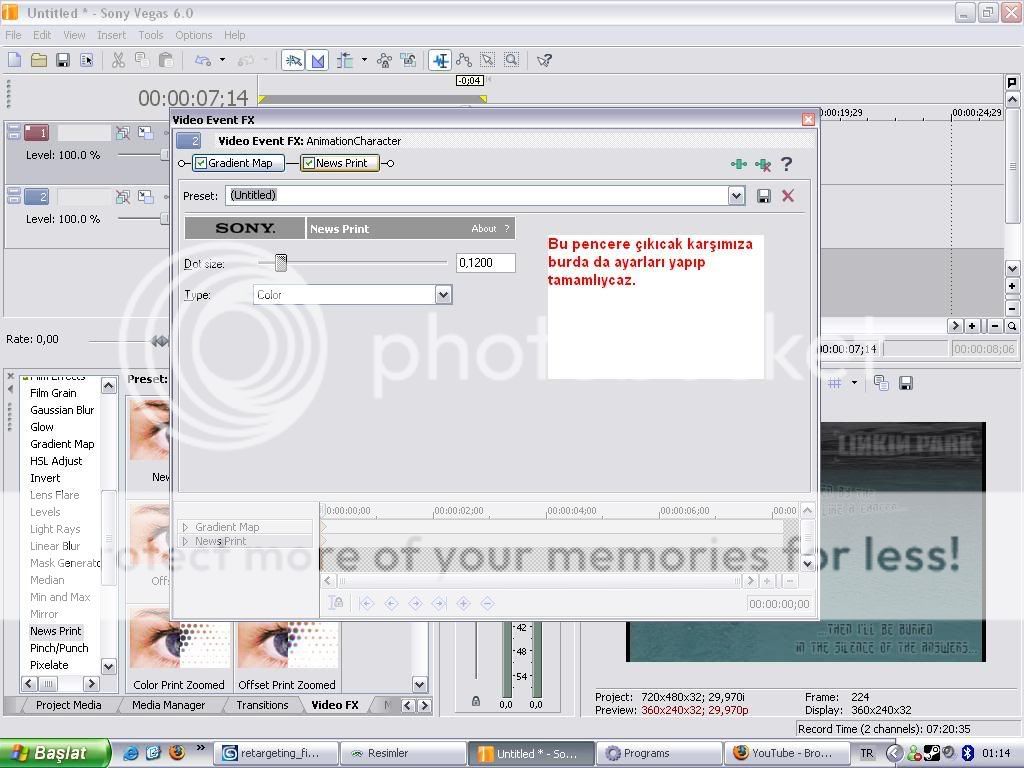Select the Gradient Map chain button
This screenshot has height=768, width=1024.
[238, 163]
